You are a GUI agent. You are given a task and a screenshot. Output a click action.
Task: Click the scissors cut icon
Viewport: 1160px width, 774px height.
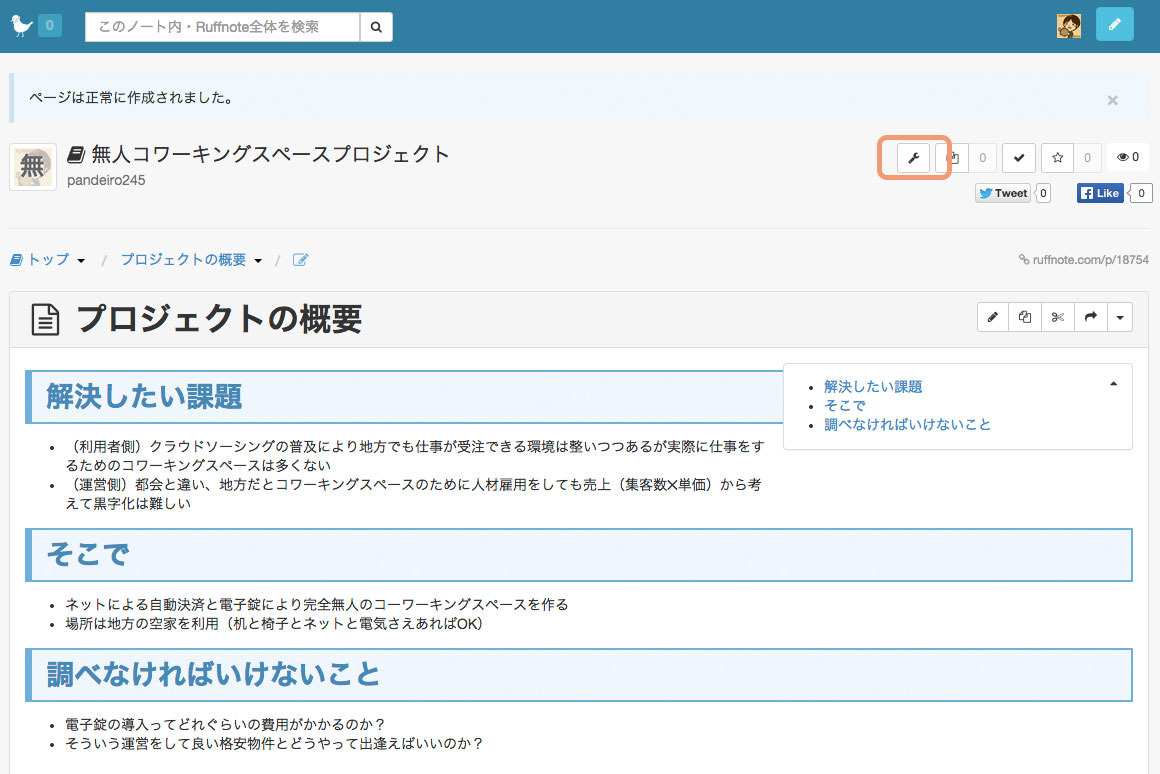(x=1057, y=318)
